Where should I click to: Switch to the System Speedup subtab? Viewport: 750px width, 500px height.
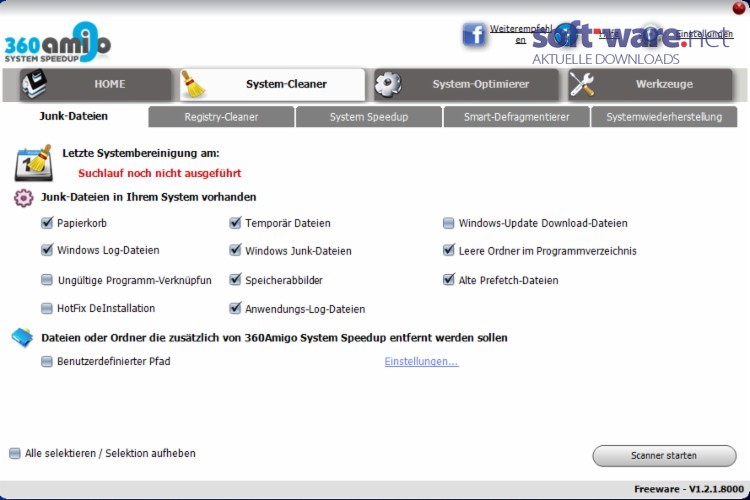click(x=369, y=117)
